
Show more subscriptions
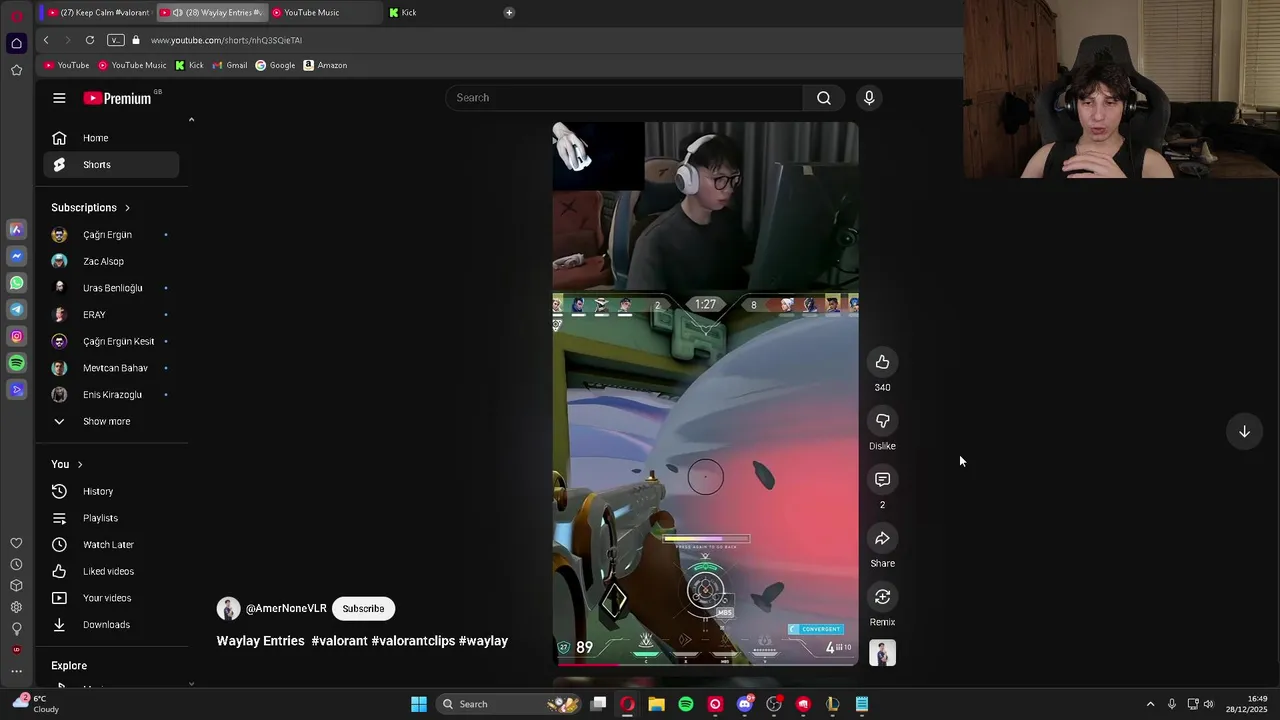[106, 421]
